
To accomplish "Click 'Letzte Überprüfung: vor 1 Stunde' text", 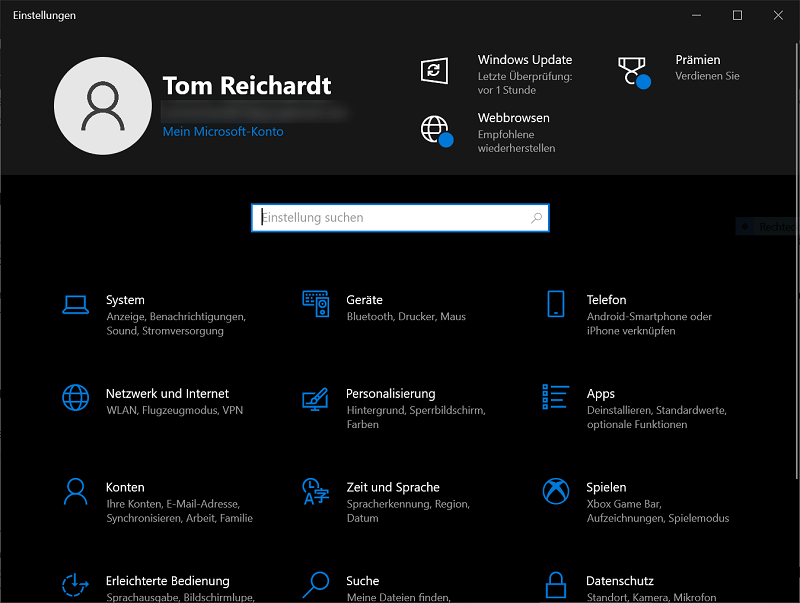I will [x=524, y=83].
